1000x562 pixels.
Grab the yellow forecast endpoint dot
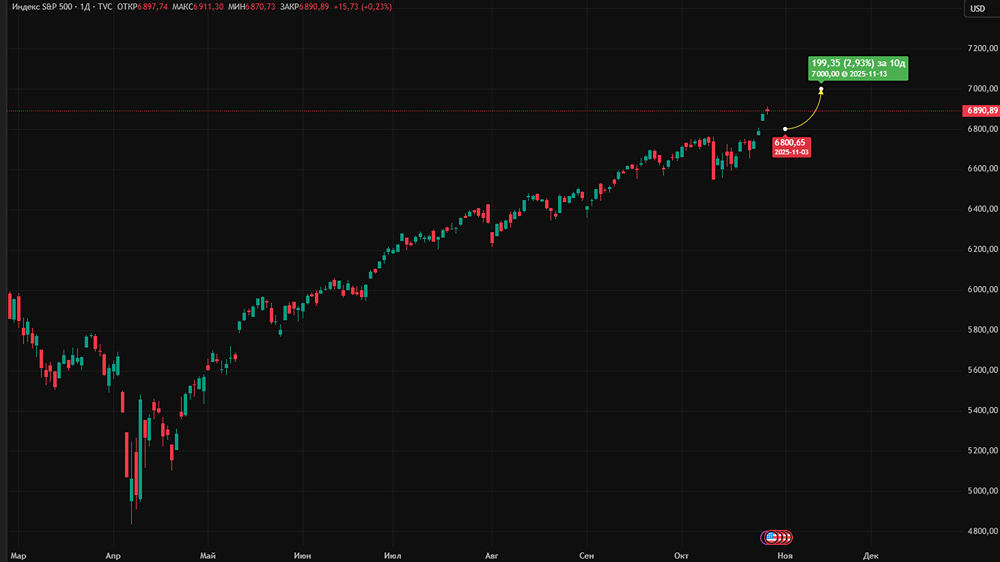(821, 90)
